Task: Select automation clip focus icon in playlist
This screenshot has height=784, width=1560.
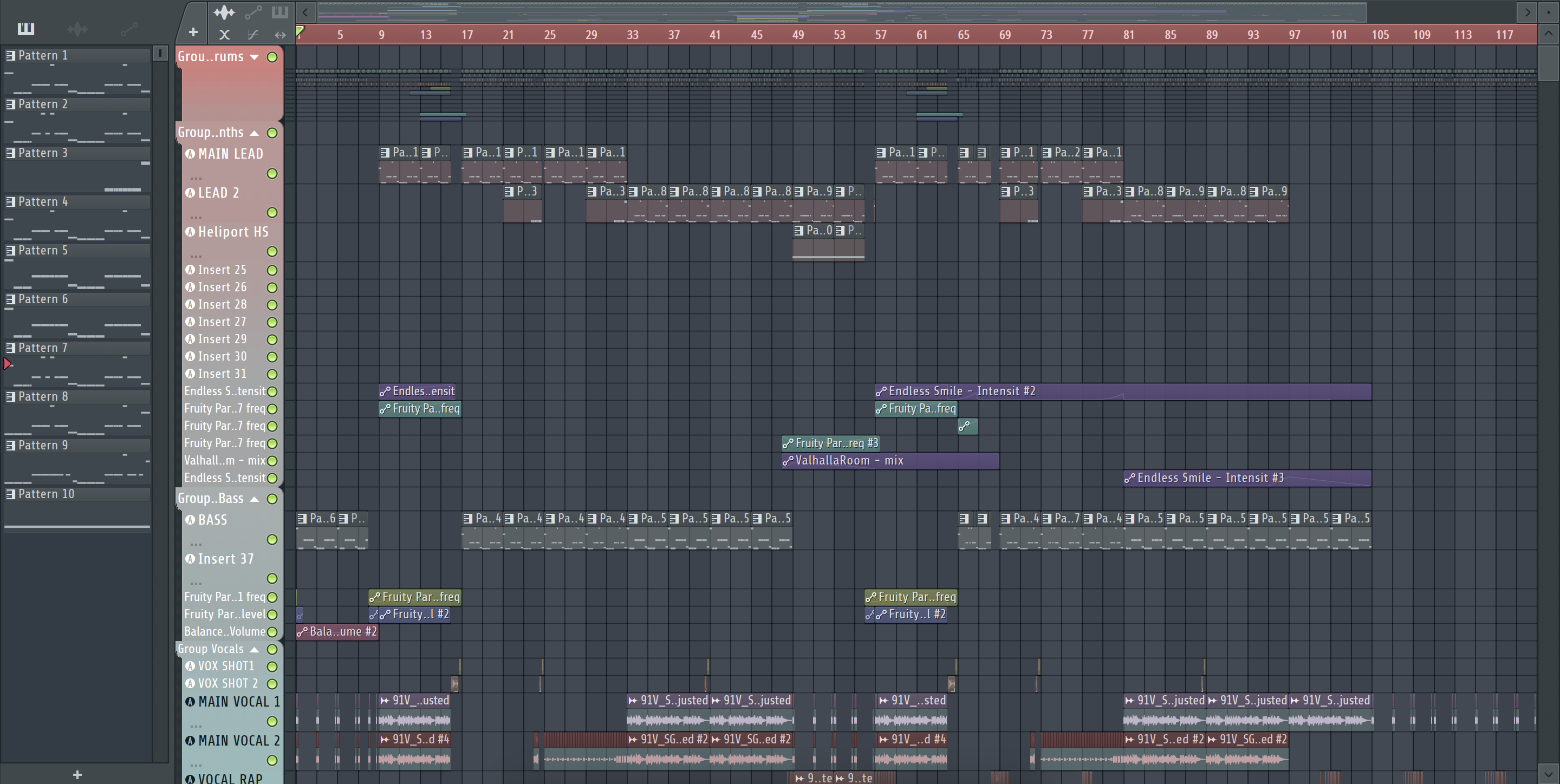Action: pos(253,12)
